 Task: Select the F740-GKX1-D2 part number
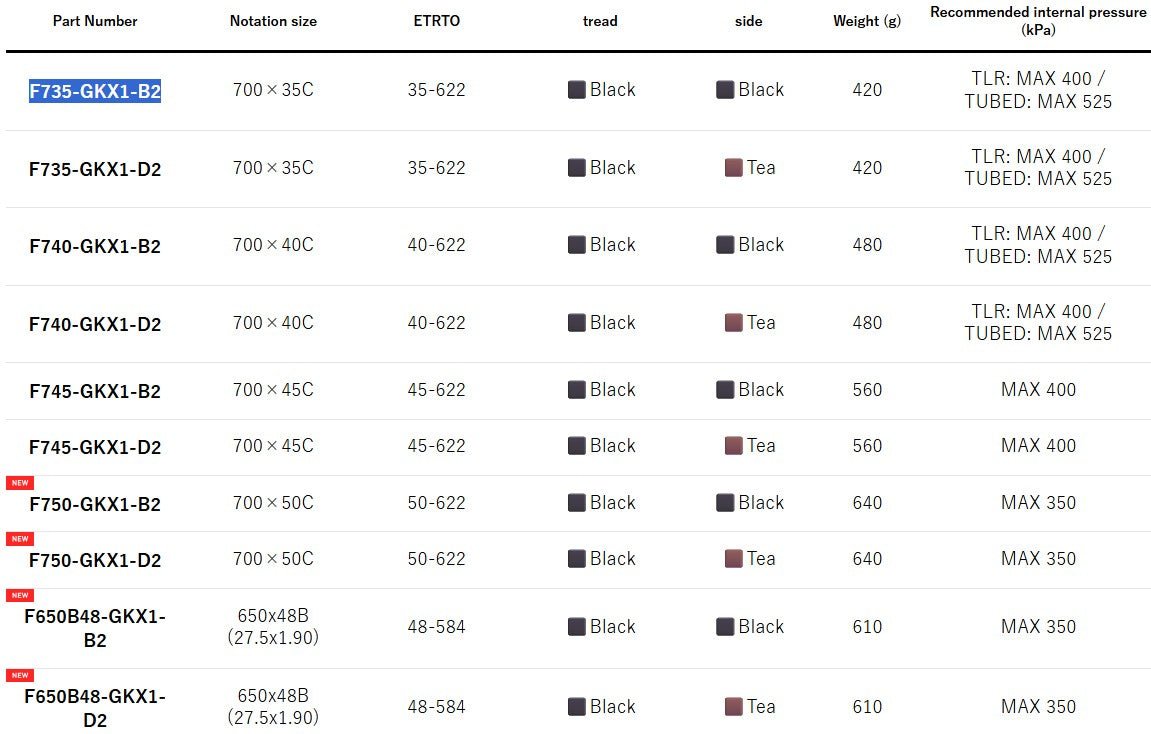[95, 324]
